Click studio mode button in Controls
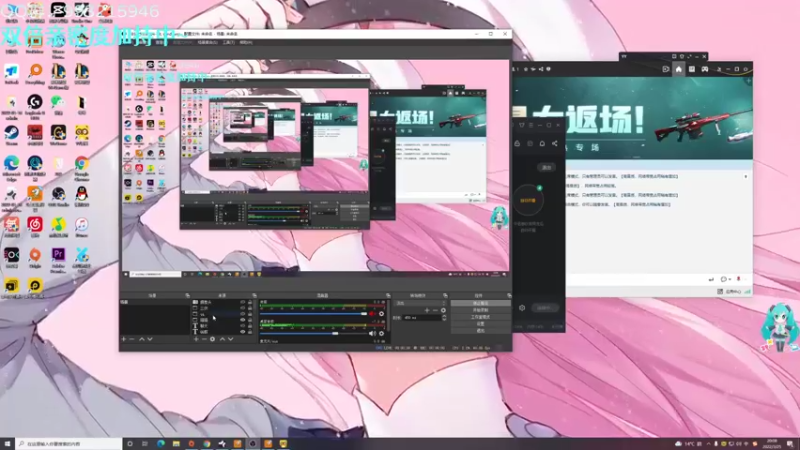800x450 pixels. 480,317
